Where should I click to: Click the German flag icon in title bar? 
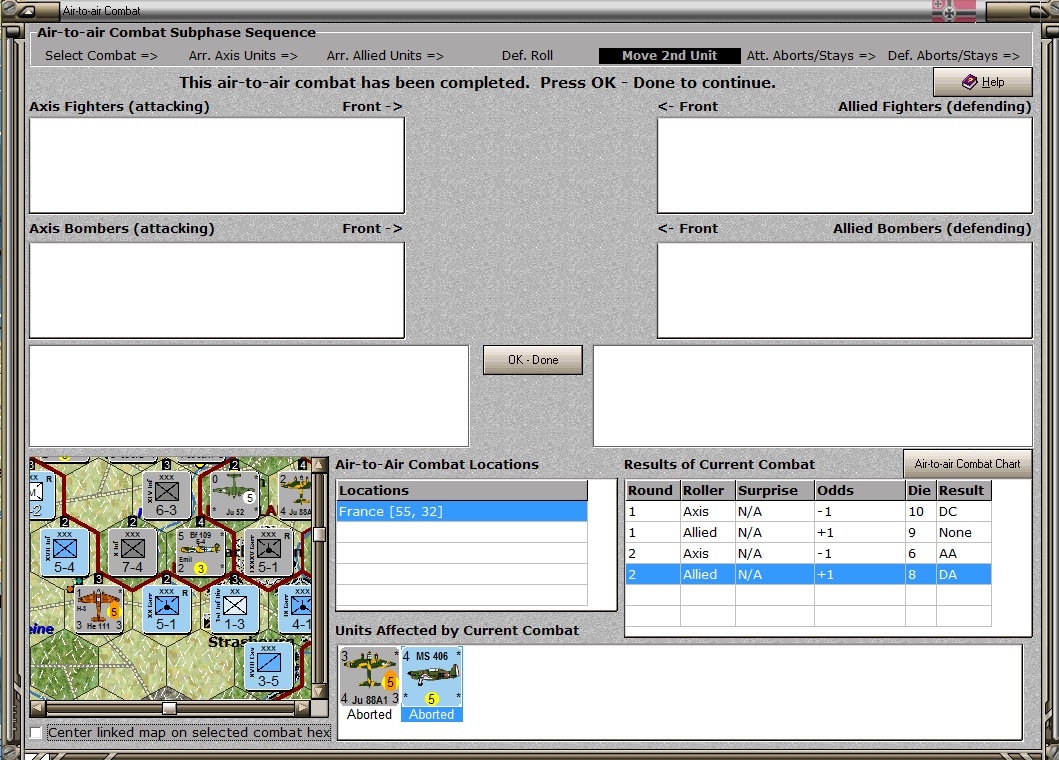(x=954, y=11)
